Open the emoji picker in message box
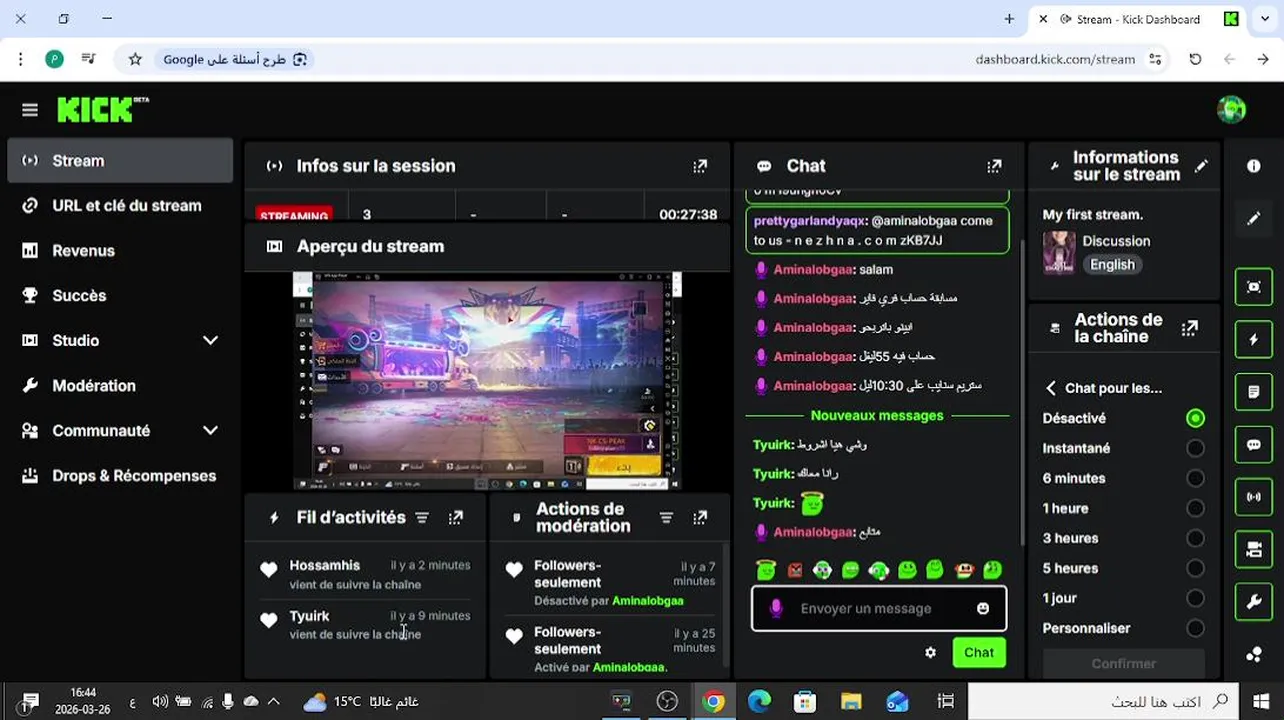Screen dimensions: 1284x720 tap(983, 608)
